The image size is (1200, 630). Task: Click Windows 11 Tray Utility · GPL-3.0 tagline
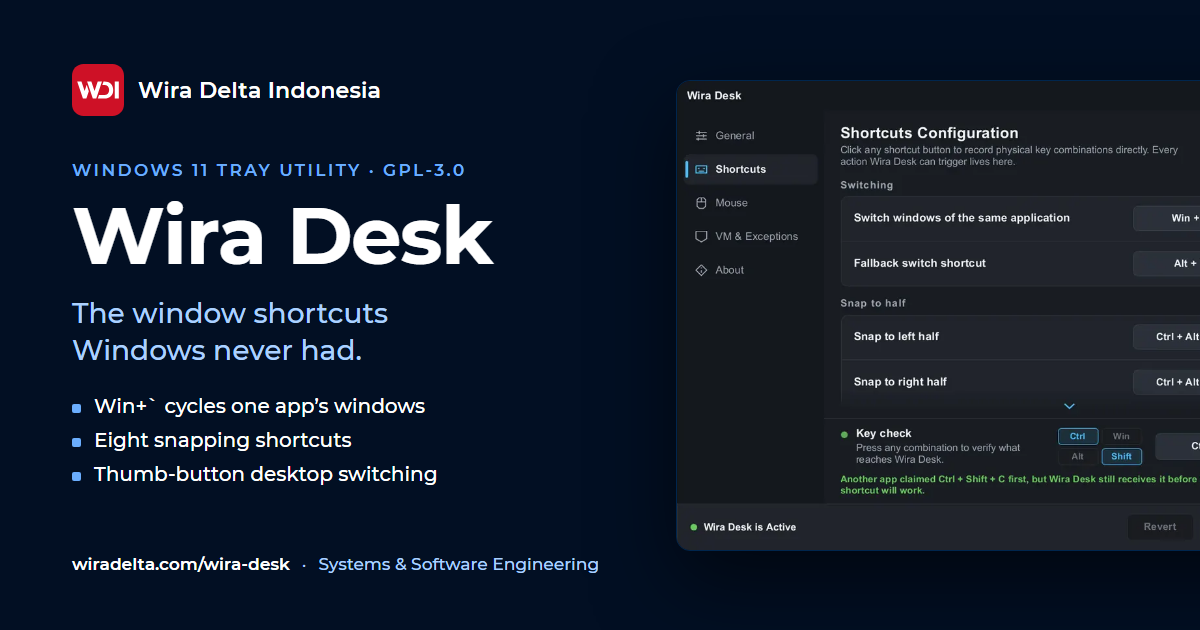[x=269, y=170]
